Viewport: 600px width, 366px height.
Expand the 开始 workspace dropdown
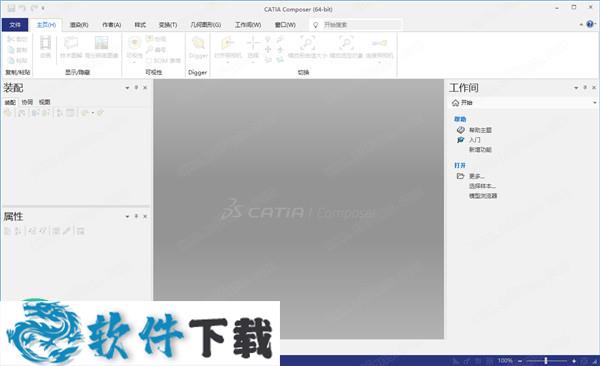point(594,103)
